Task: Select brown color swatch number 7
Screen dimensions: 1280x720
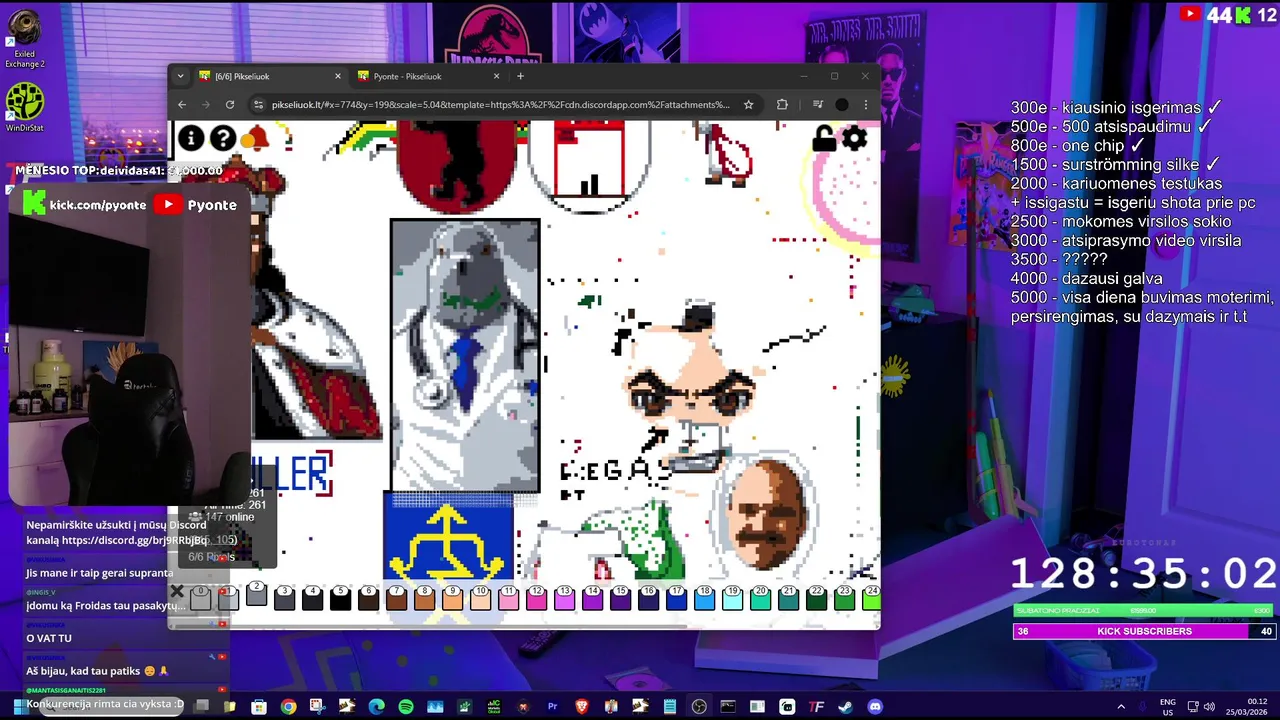Action: tap(396, 598)
